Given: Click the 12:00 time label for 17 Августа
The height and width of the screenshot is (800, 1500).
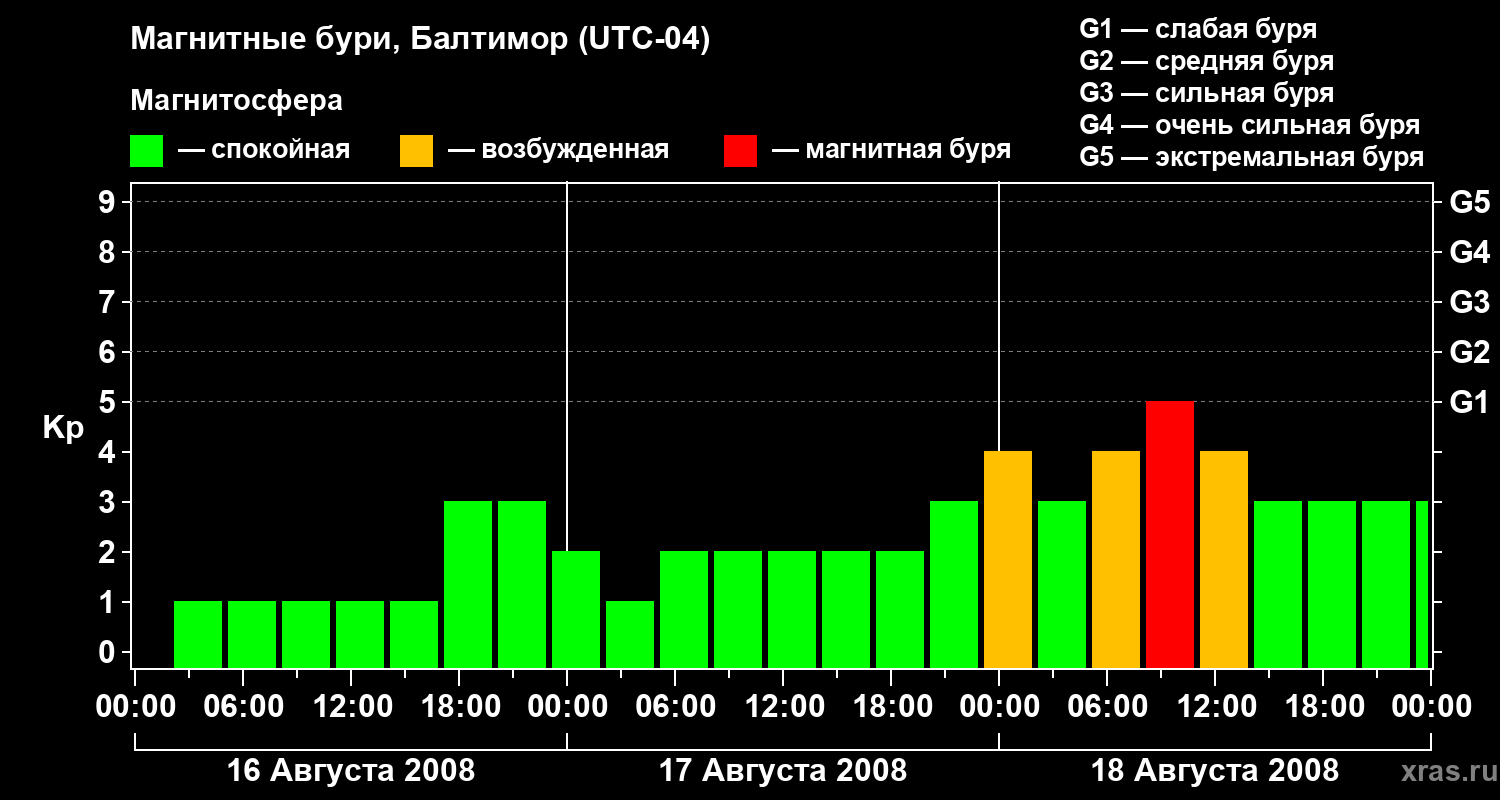Looking at the screenshot, I should click(783, 707).
